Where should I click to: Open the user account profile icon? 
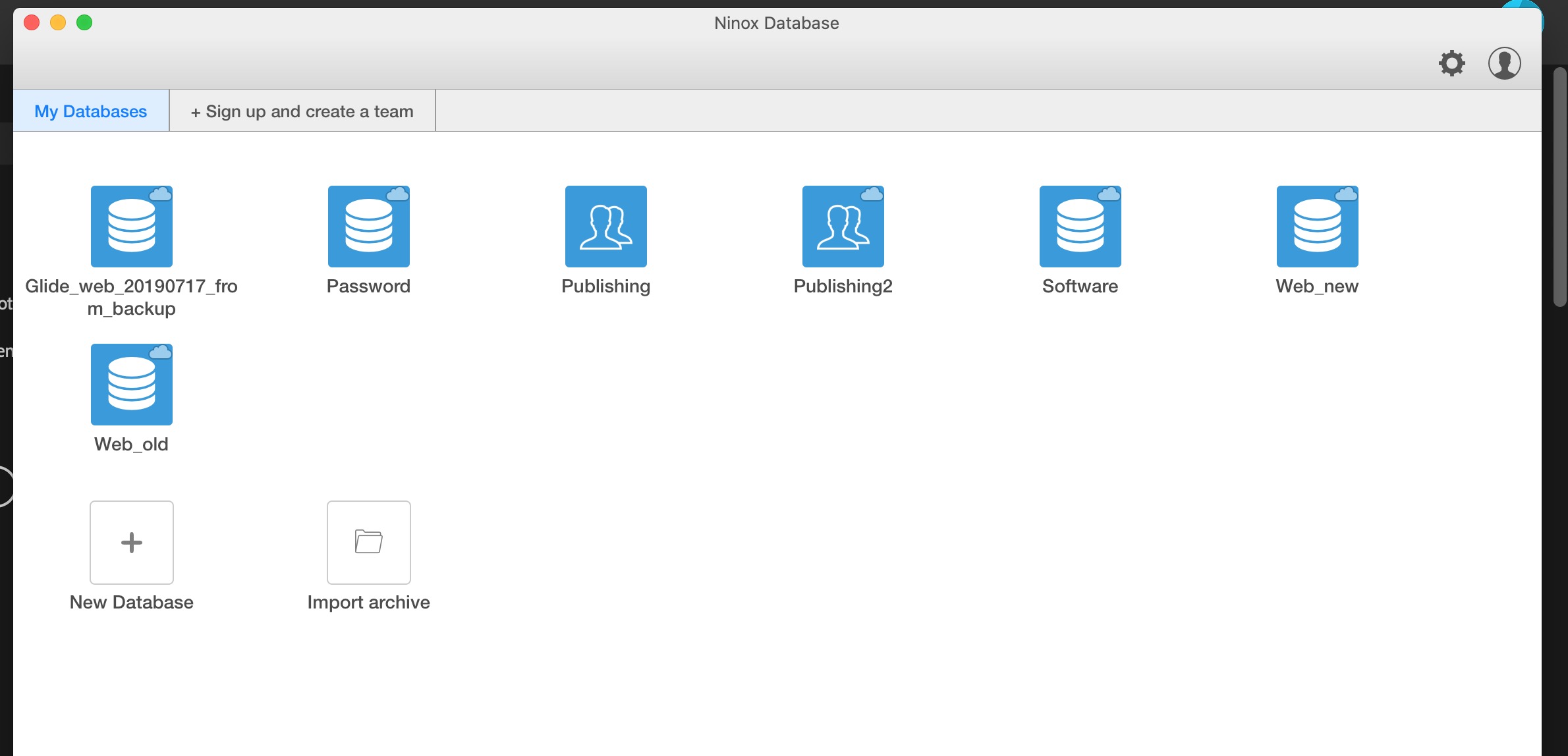click(1505, 64)
